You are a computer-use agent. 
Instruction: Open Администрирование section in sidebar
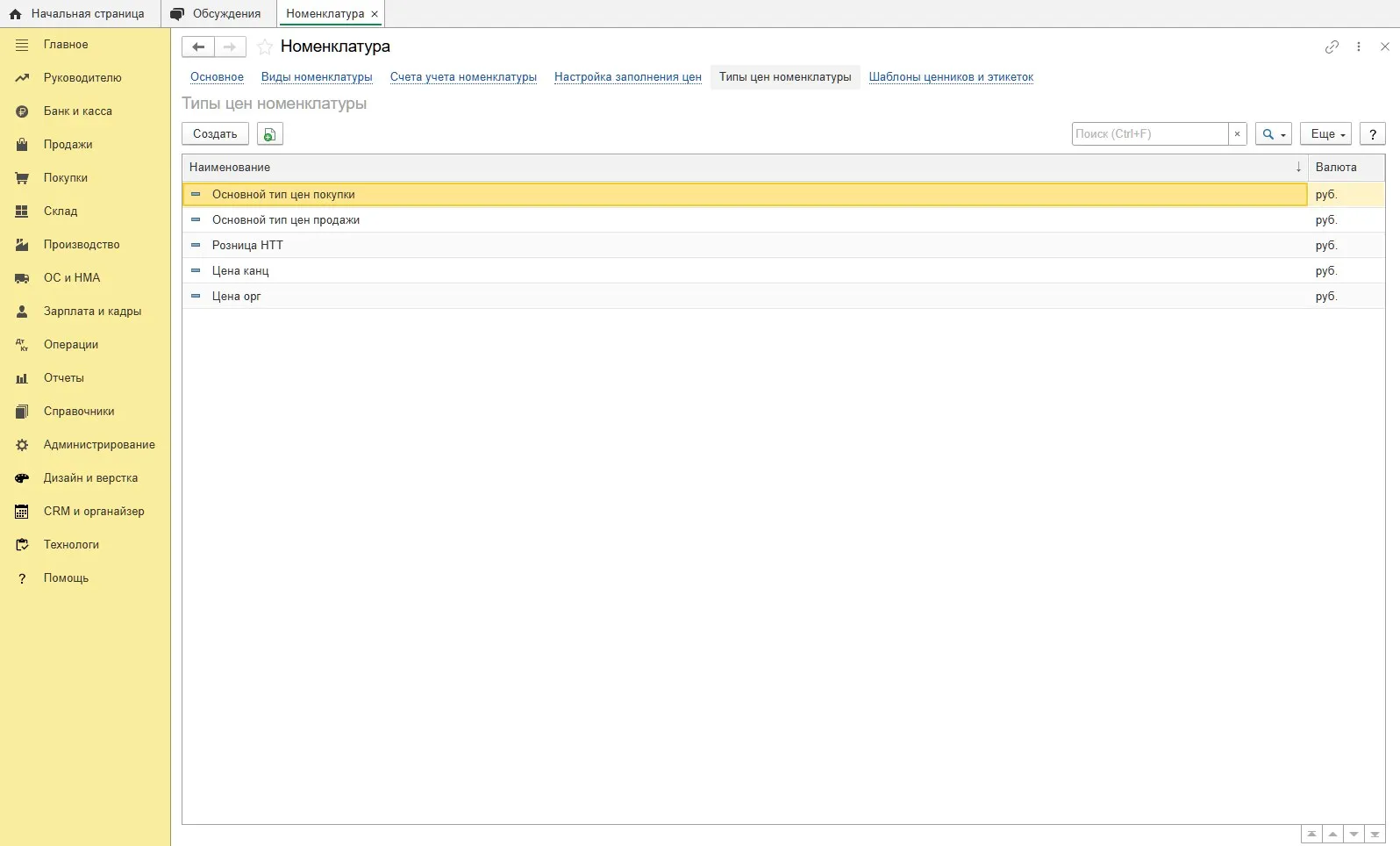(x=99, y=445)
